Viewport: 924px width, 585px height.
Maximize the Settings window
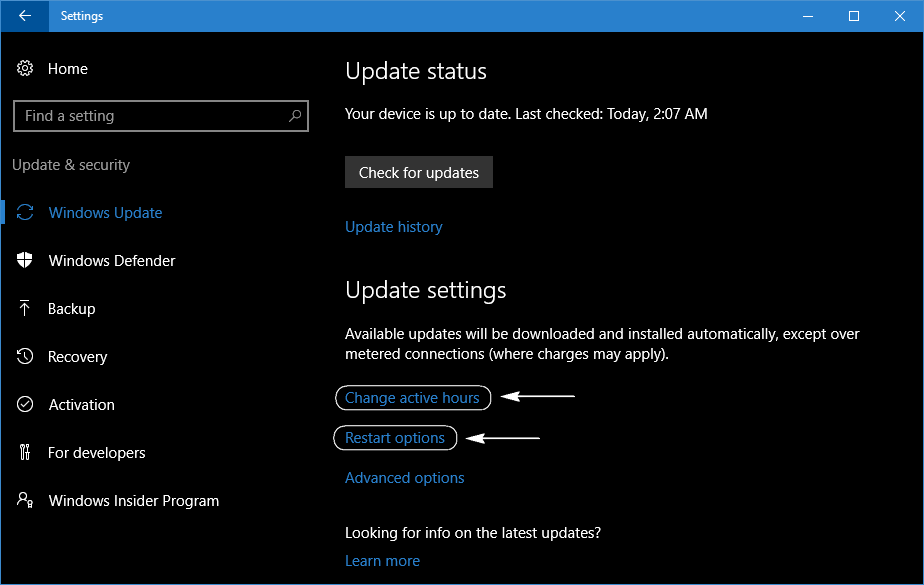click(854, 16)
